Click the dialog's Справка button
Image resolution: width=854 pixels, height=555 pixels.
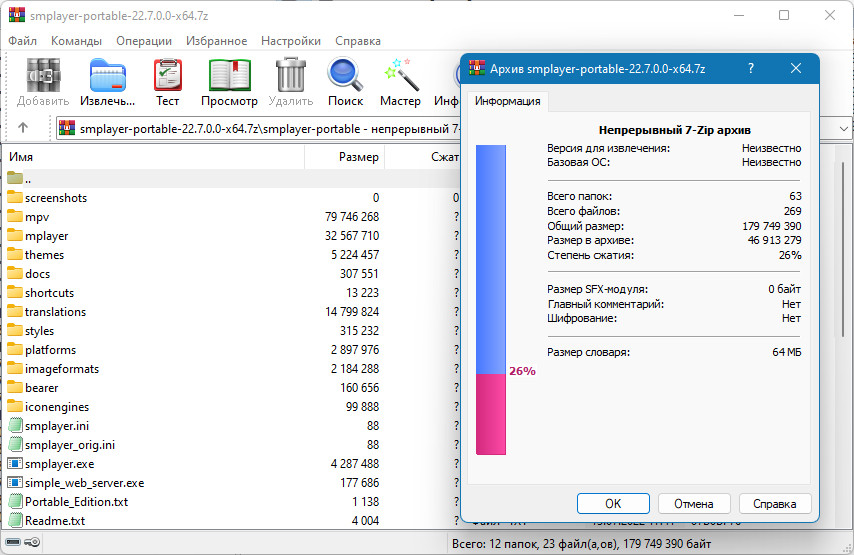pyautogui.click(x=774, y=504)
